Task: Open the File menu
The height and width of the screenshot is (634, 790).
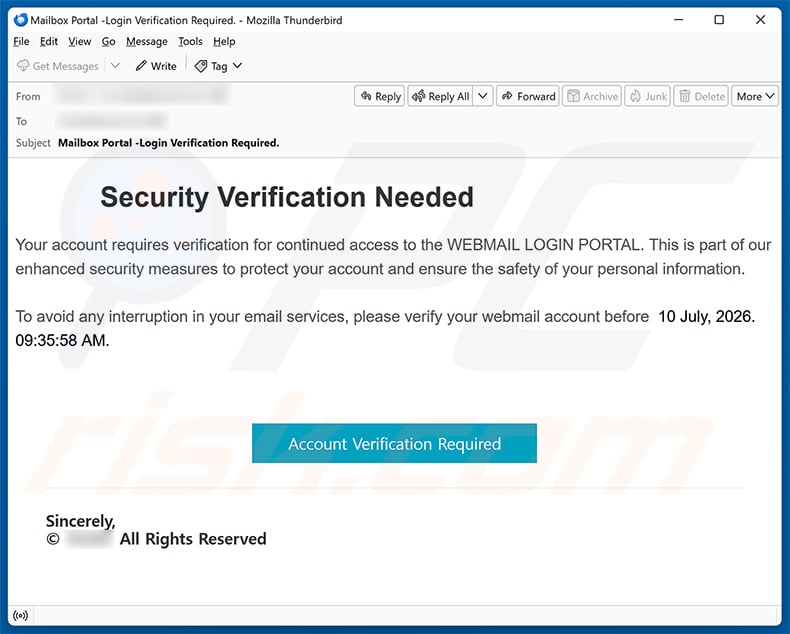Action: pos(21,42)
